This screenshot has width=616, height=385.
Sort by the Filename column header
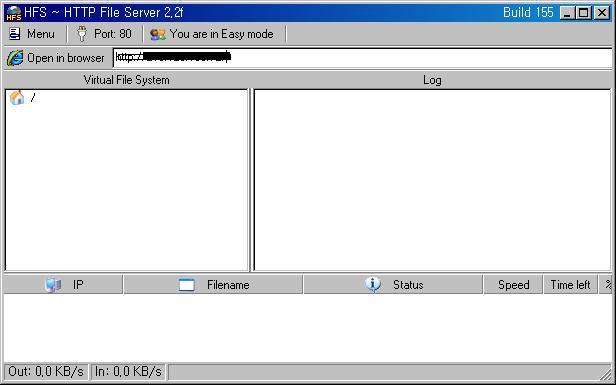(x=213, y=284)
